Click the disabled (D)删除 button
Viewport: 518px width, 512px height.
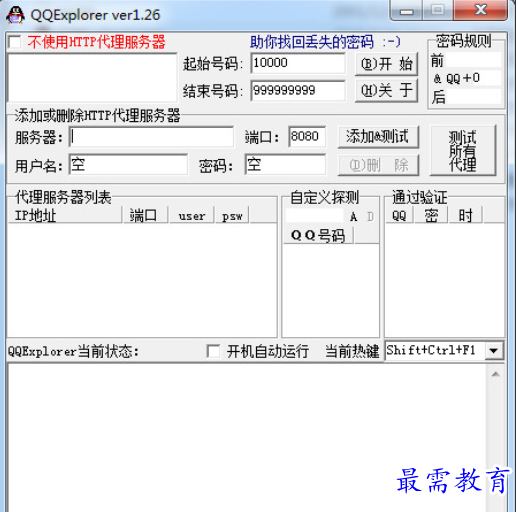[378, 165]
